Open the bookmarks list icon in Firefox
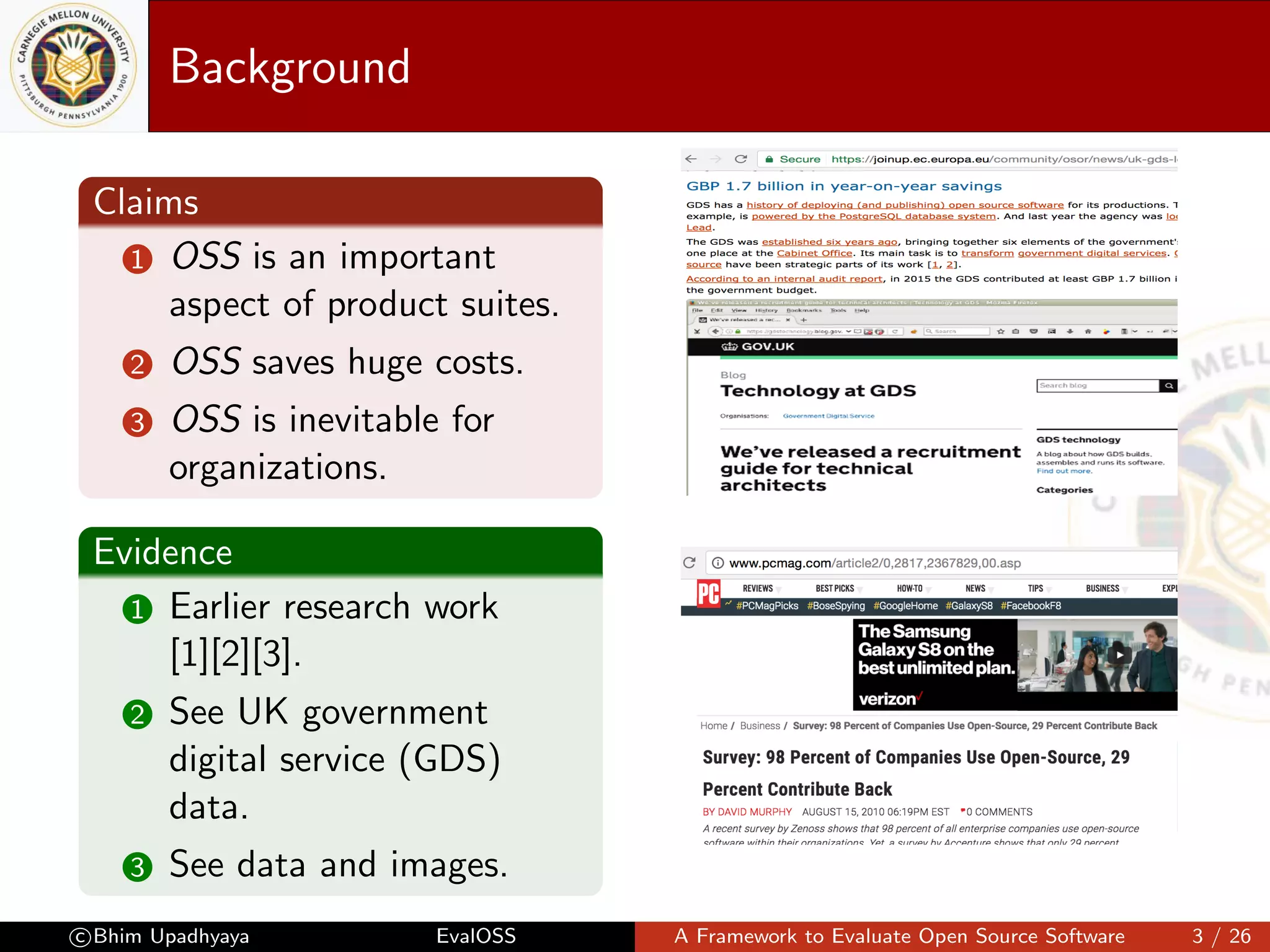This screenshot has height=952, width=1270. click(x=1016, y=332)
